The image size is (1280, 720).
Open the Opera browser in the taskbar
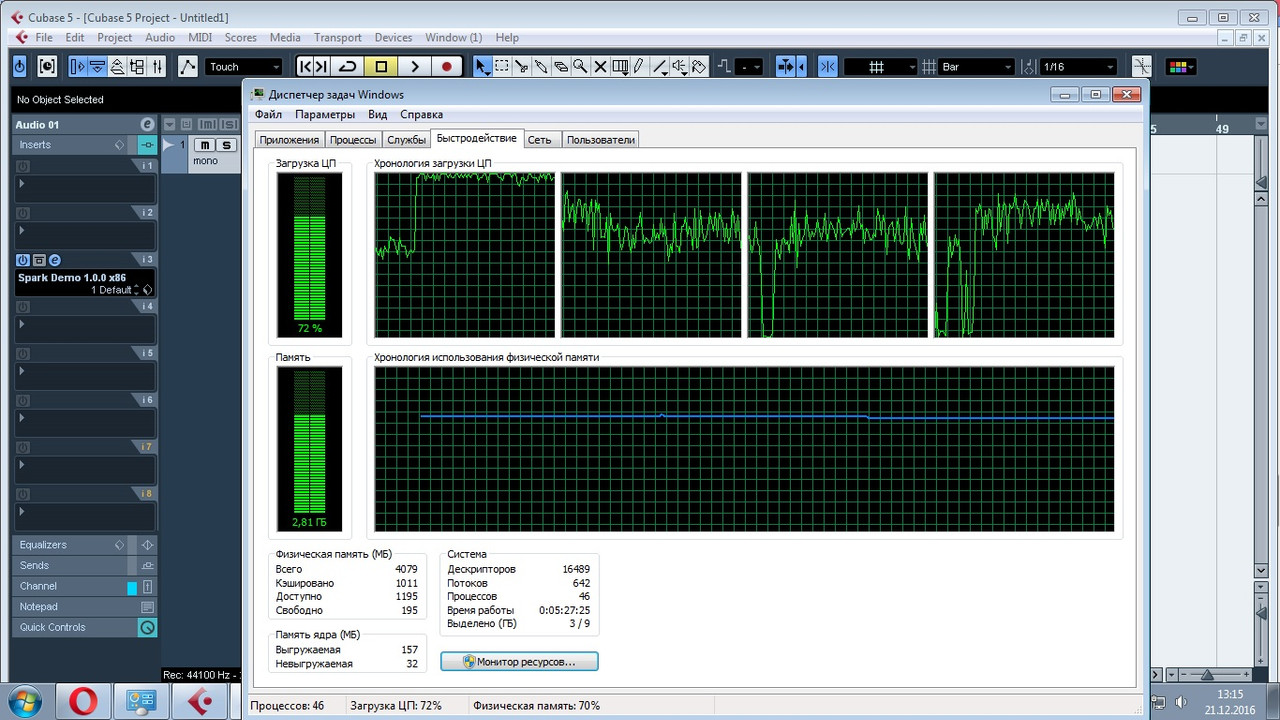click(83, 702)
